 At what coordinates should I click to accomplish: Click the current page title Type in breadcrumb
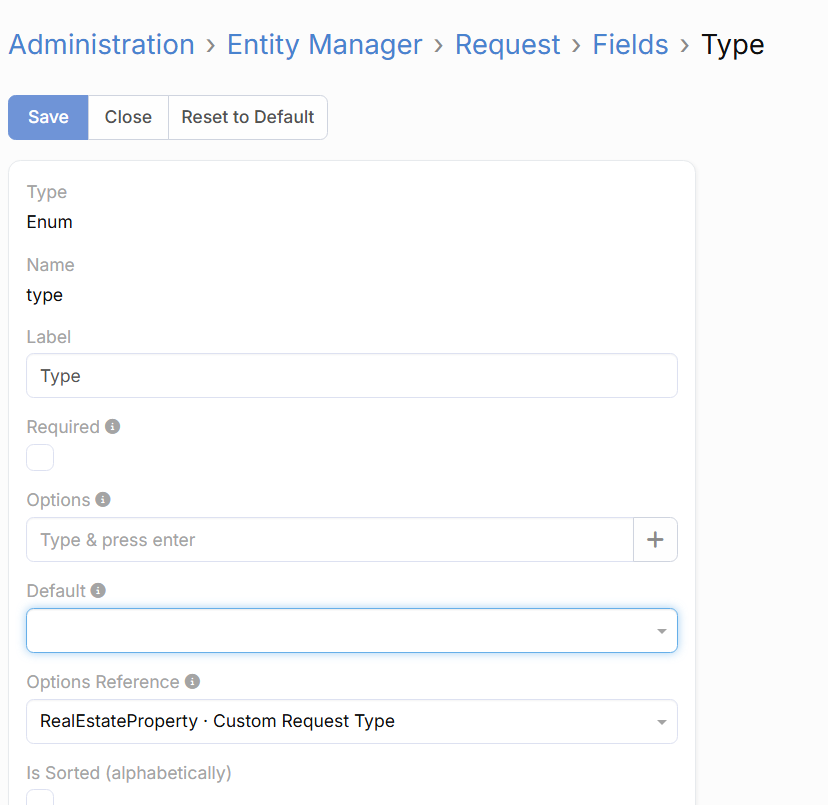732,45
